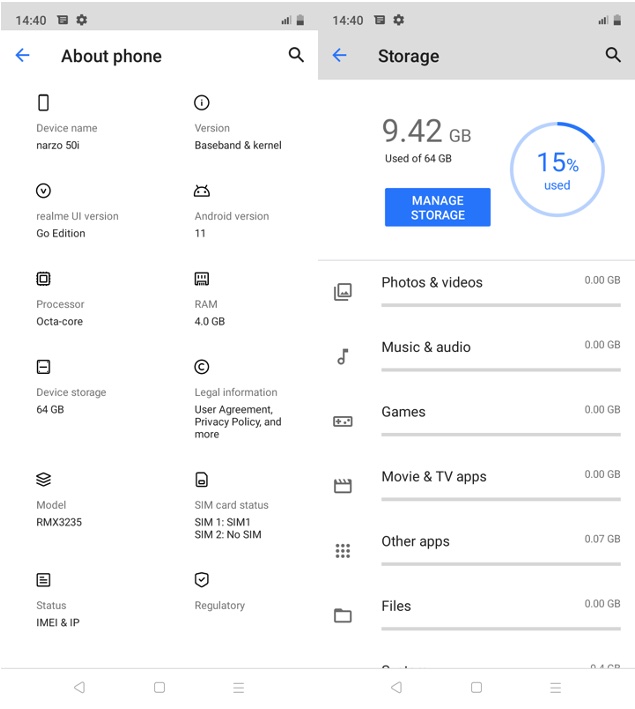Tap the Regulatory shield icon
Viewport: 635px width, 709px height.
(202, 579)
